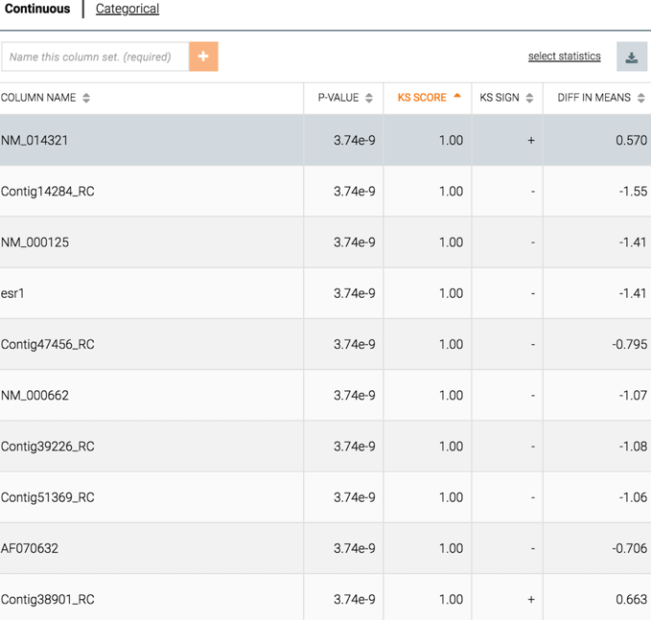Screen dimensions: 651x620
Task: Select the Contig14284_RC row
Action: tap(326, 191)
